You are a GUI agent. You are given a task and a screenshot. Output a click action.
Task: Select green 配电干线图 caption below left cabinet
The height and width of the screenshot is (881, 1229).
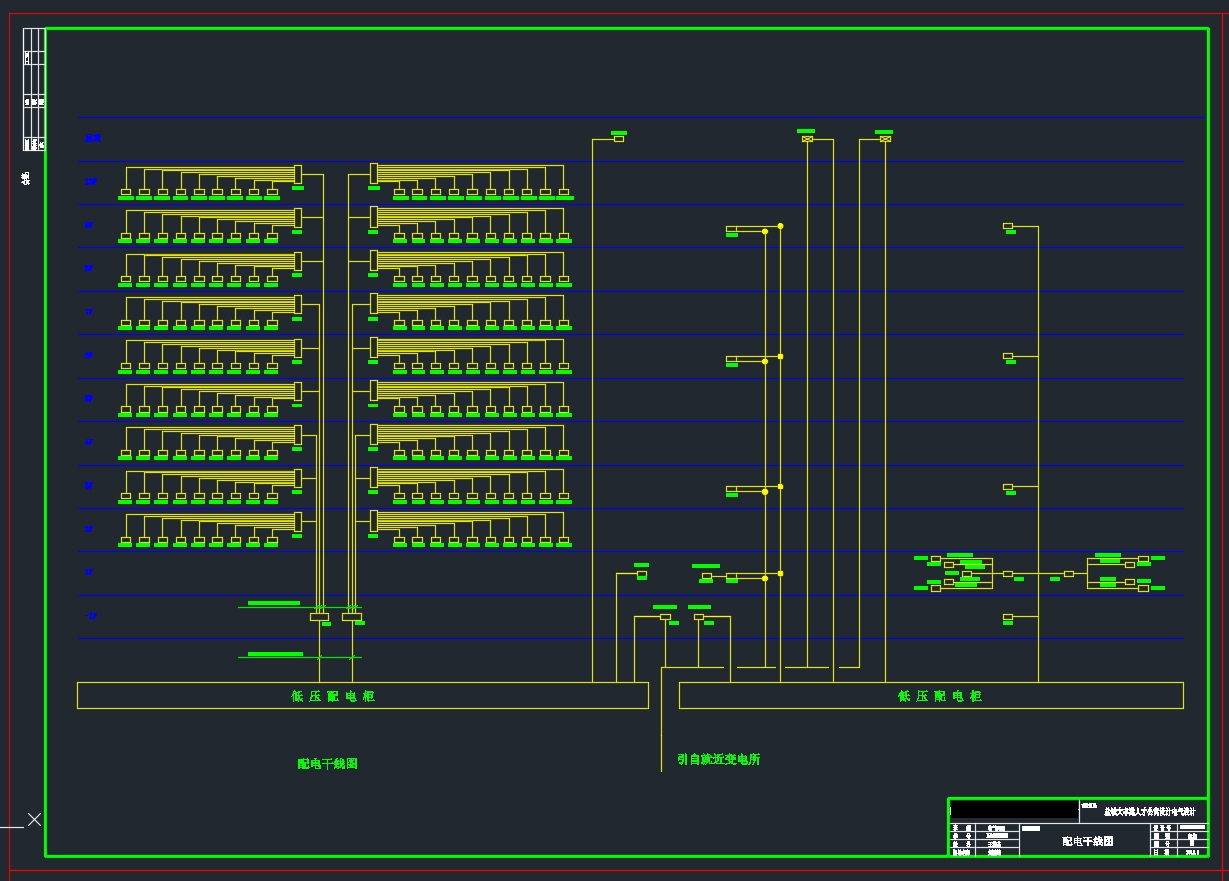tap(327, 764)
